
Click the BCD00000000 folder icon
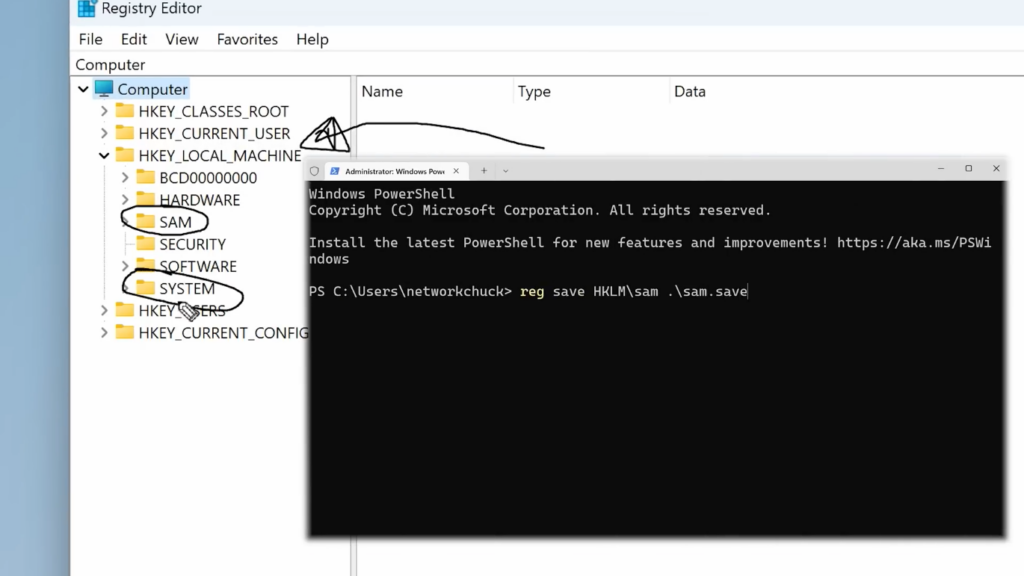pyautogui.click(x=146, y=177)
